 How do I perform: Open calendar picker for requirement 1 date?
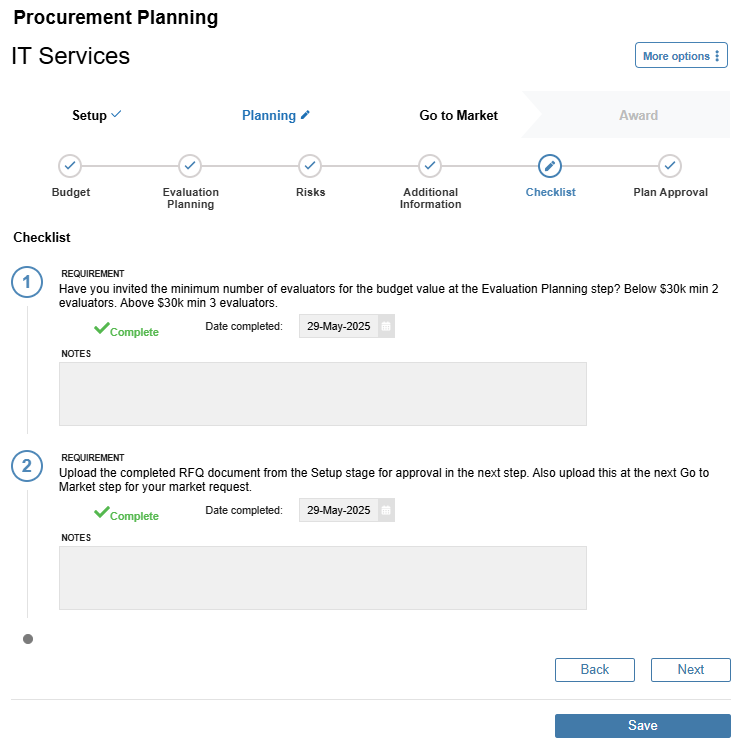386,326
